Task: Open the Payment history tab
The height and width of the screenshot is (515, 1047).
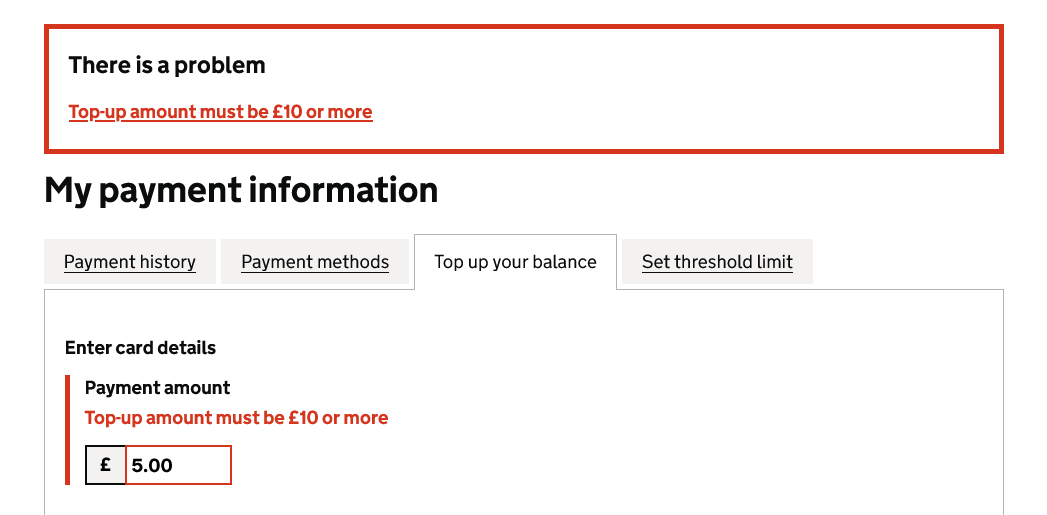Action: [130, 262]
